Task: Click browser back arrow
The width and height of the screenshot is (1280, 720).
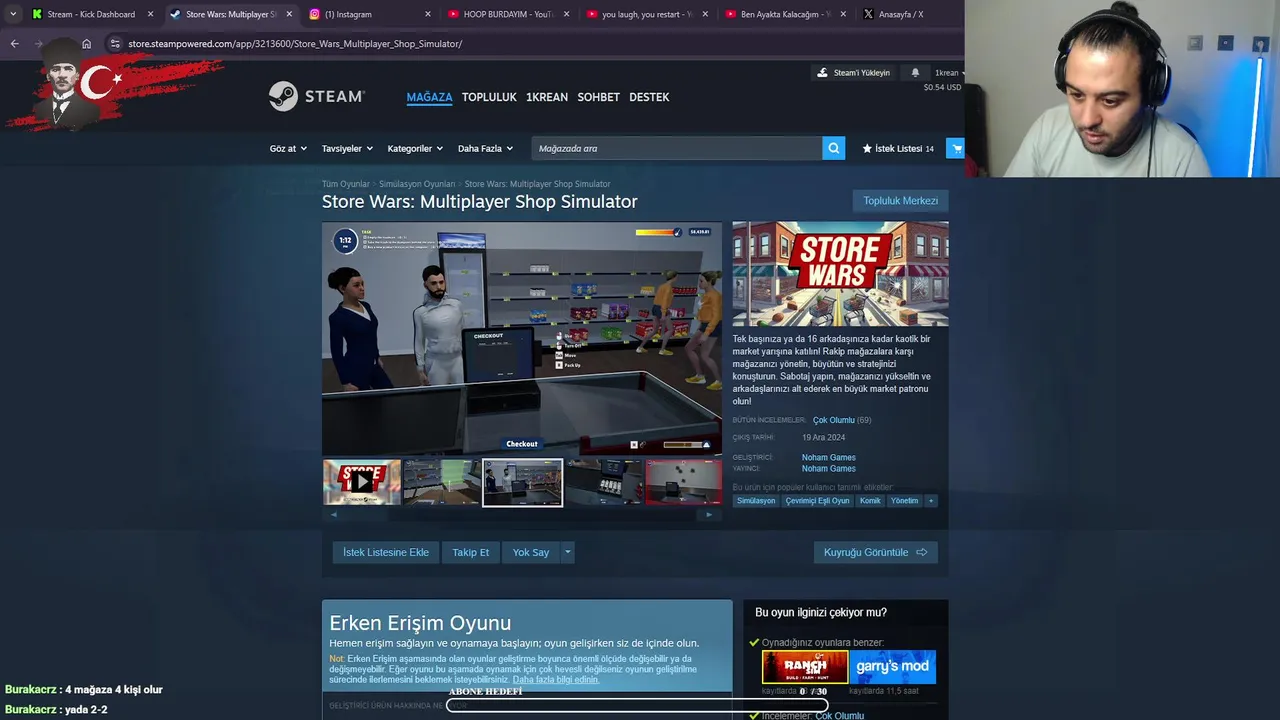Action: [x=14, y=44]
